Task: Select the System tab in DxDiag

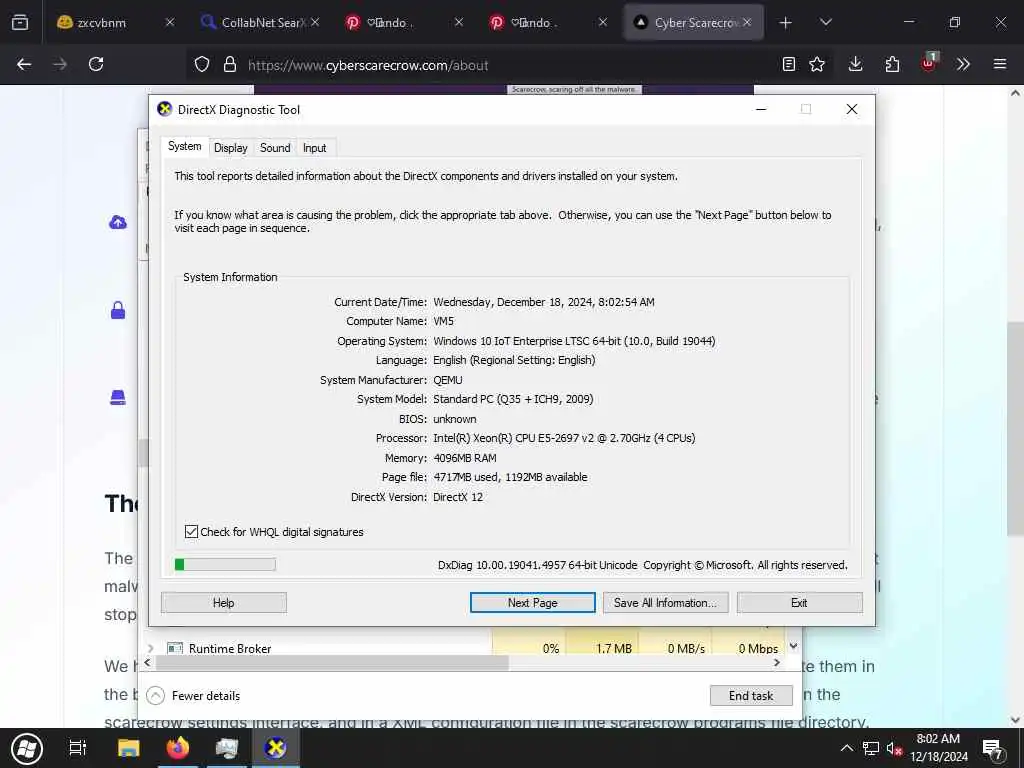Action: coord(184,146)
